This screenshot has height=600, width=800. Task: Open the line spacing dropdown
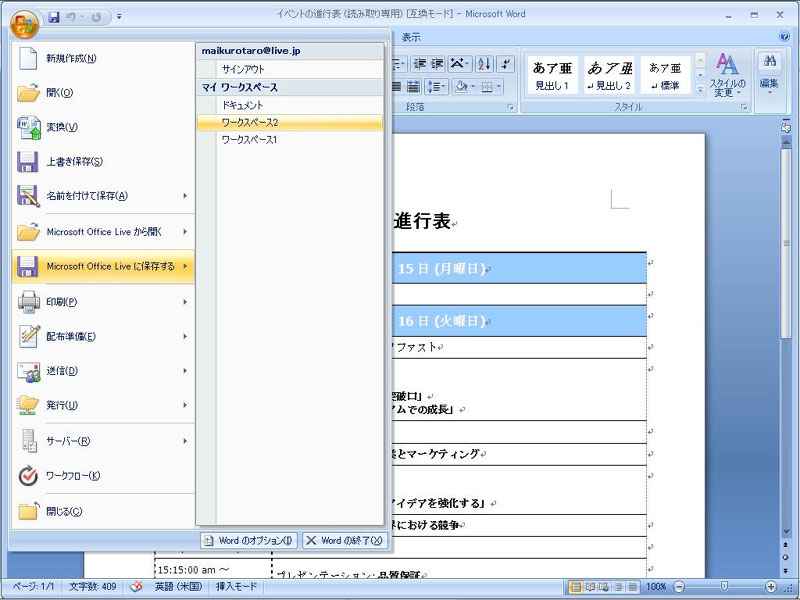coord(436,87)
